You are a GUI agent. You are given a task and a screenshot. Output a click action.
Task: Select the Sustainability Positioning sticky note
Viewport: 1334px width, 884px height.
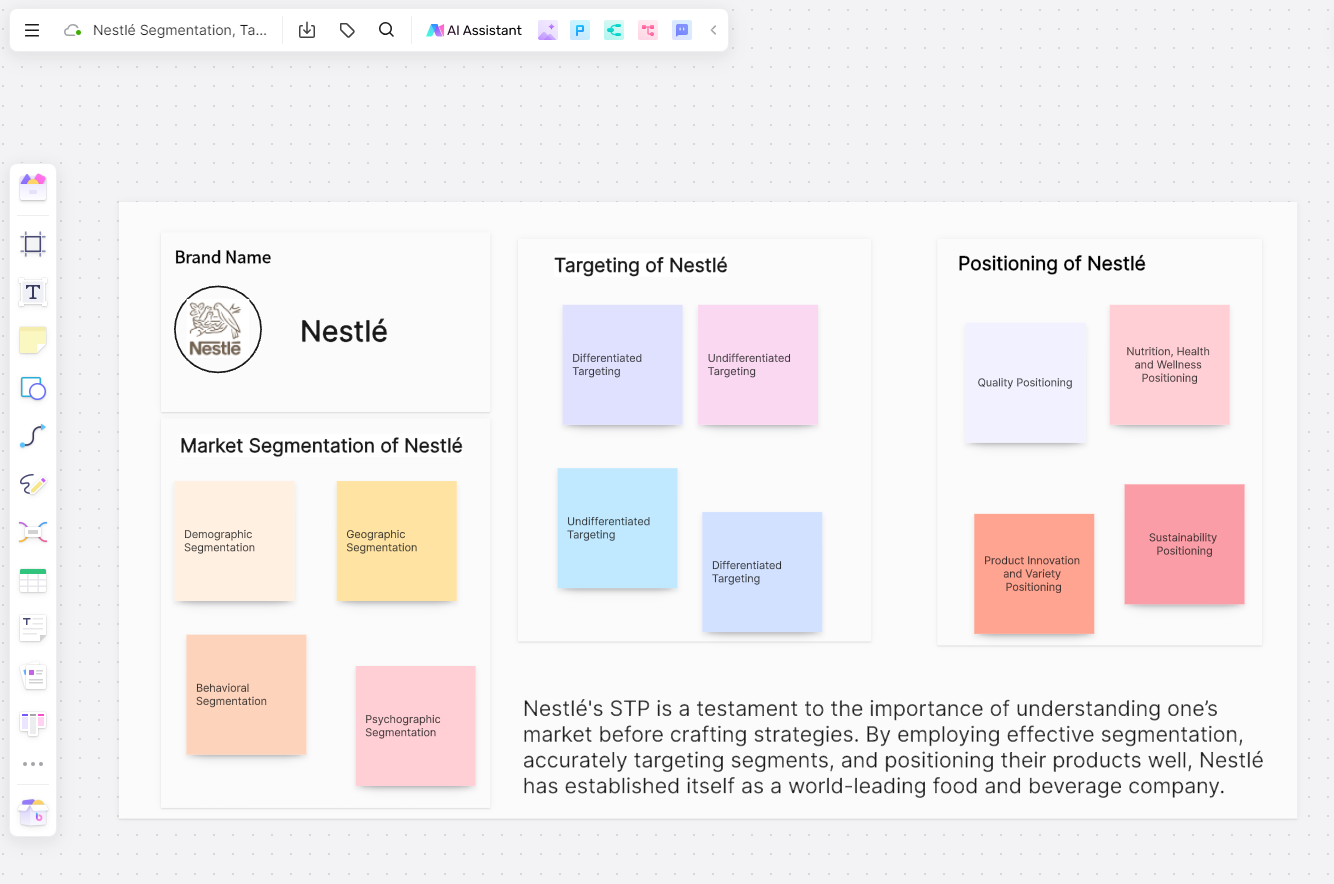(1184, 544)
